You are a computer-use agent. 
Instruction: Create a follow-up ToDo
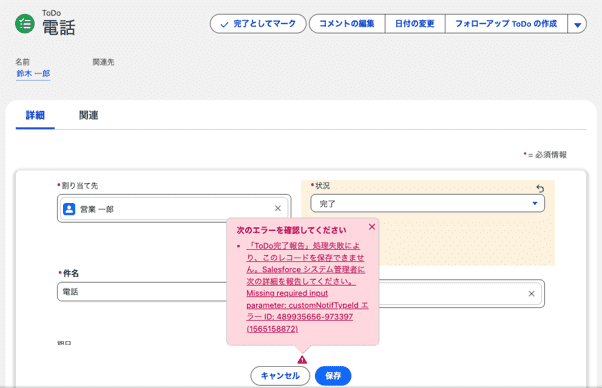(506, 24)
